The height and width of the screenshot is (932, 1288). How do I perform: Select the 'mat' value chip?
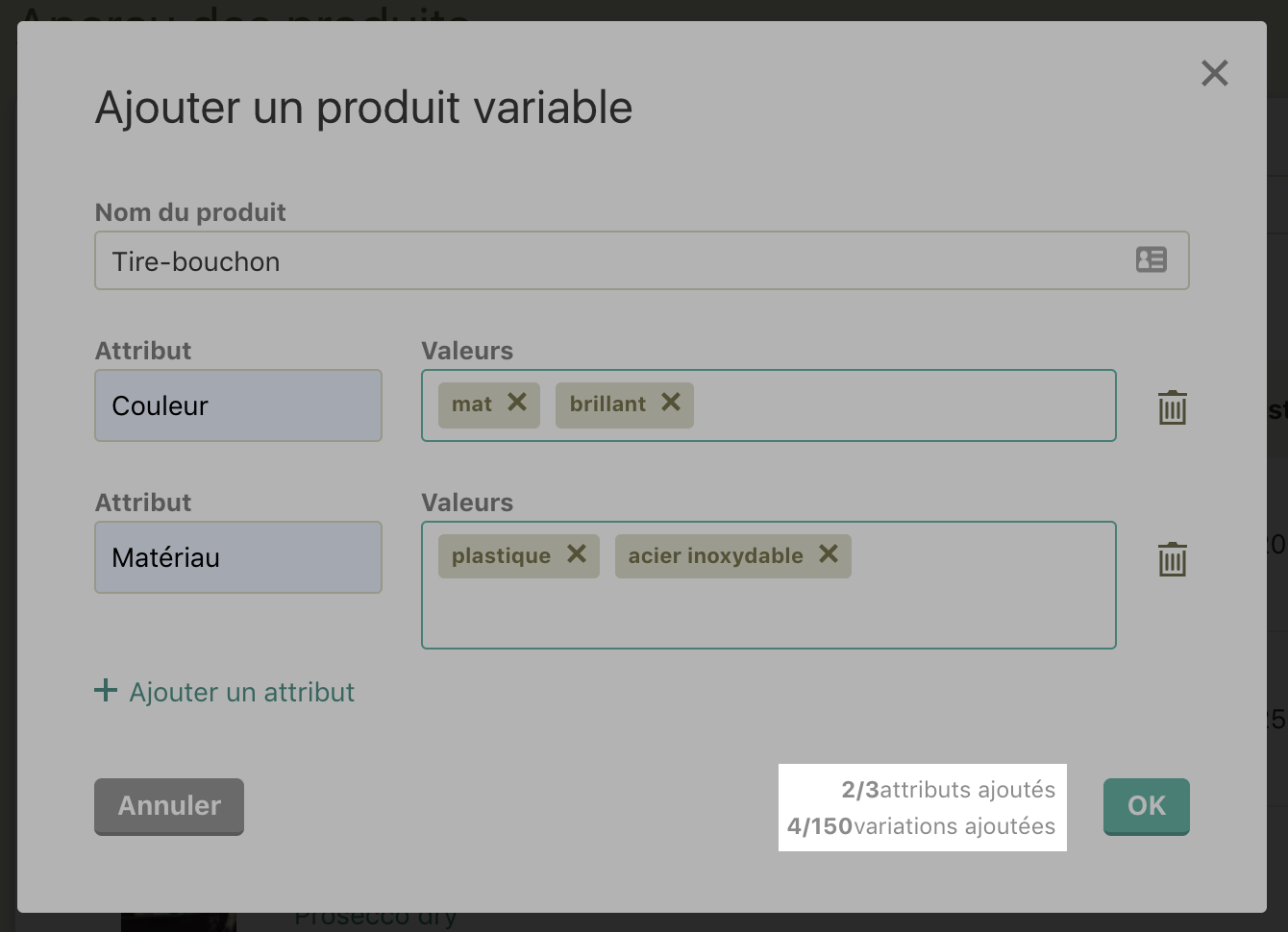point(472,405)
